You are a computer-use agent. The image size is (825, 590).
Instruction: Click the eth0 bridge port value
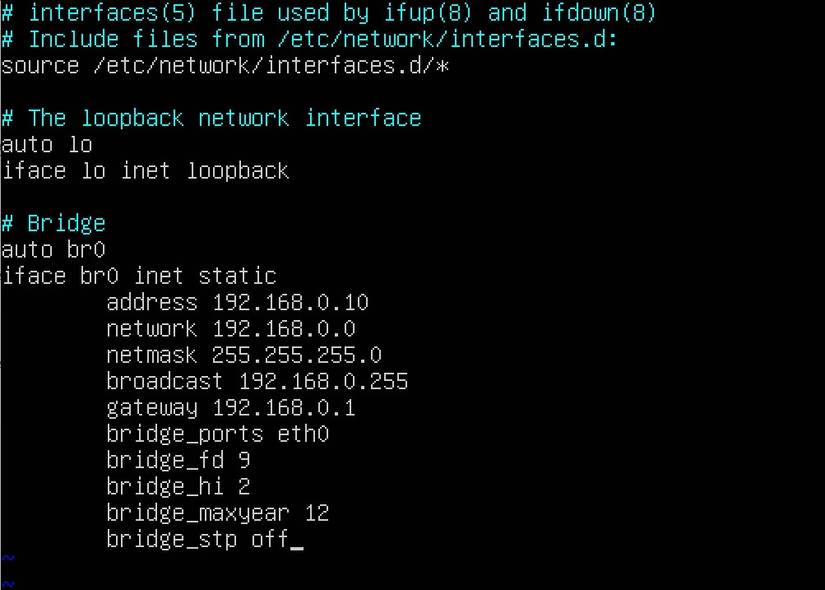(x=303, y=434)
